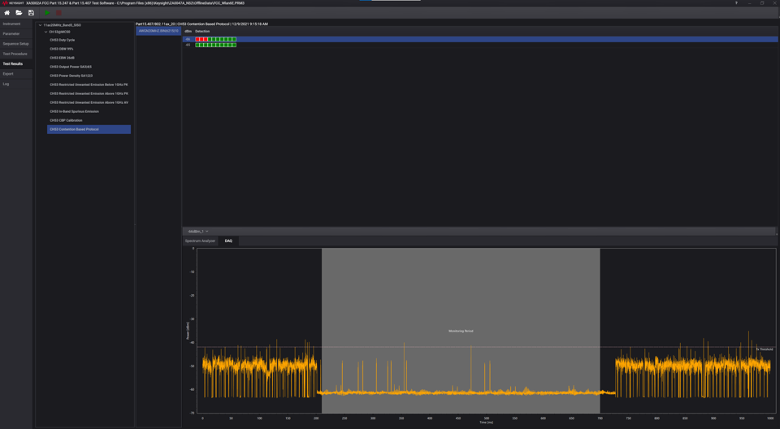Collapse the CH 53 channel tree node
Screen dimensions: 780x430
[45, 32]
